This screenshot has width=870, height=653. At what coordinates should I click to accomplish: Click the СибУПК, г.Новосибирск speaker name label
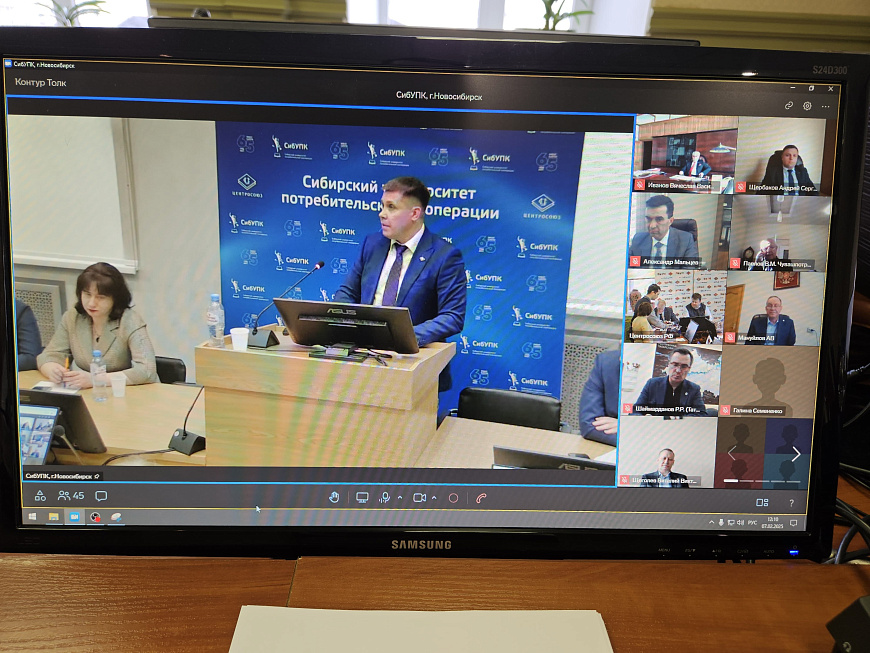(63, 476)
